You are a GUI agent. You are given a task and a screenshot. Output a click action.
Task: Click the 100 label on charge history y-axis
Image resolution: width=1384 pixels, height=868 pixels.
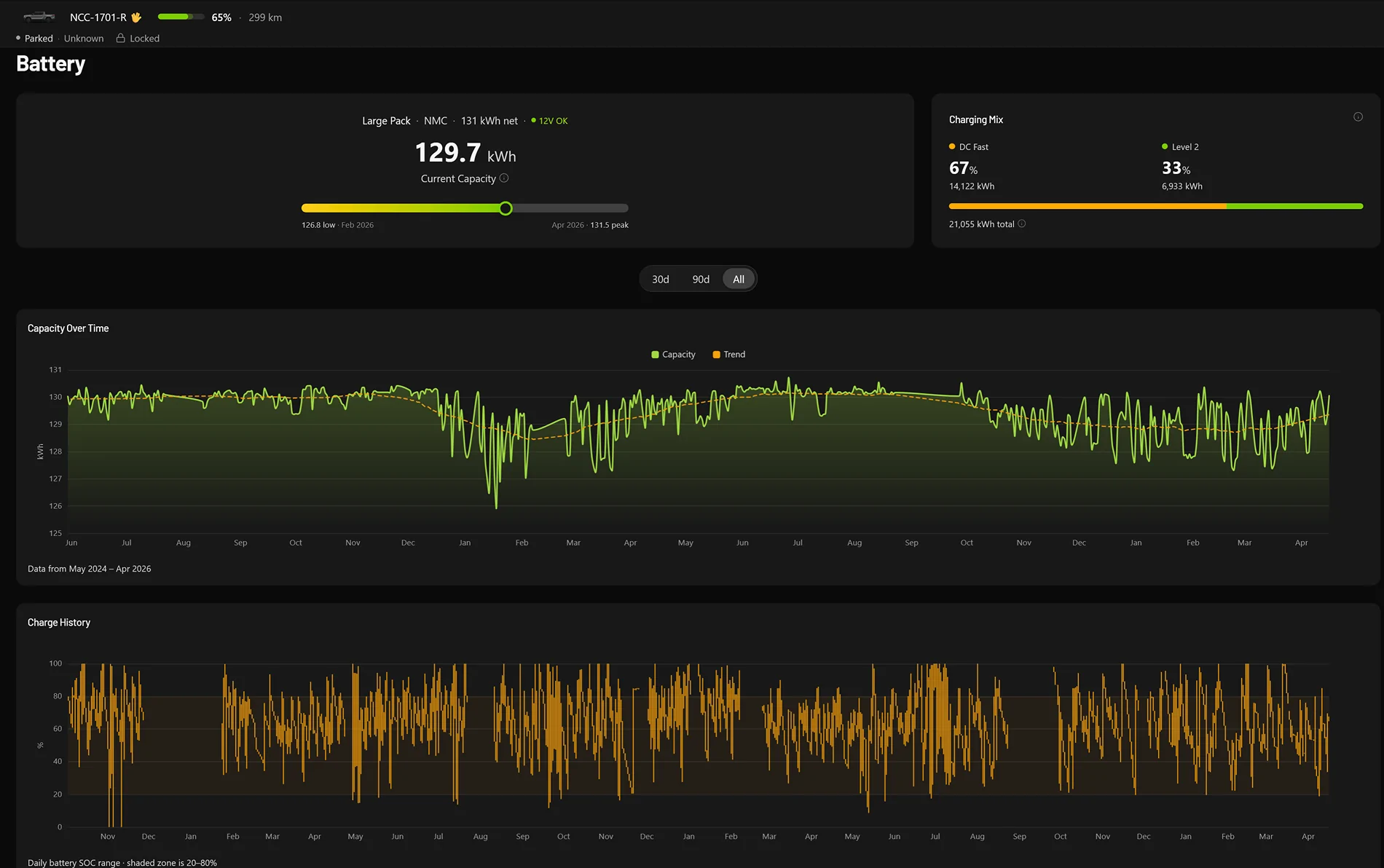[x=55, y=663]
